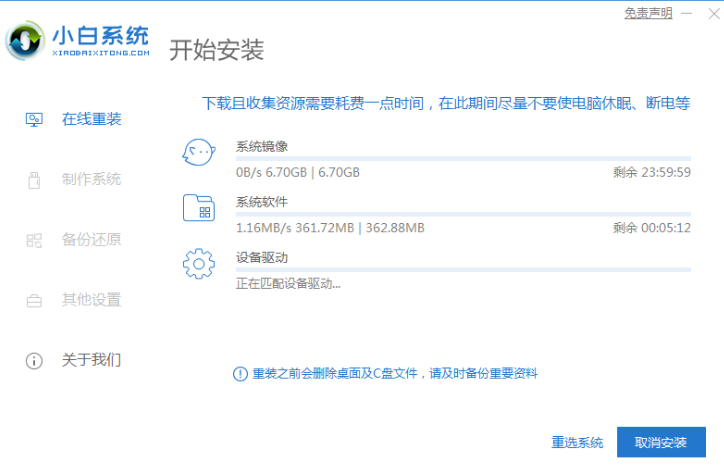The height and width of the screenshot is (465, 724).
Task: Click the 设备驱动 progress bar
Action: [x=463, y=269]
